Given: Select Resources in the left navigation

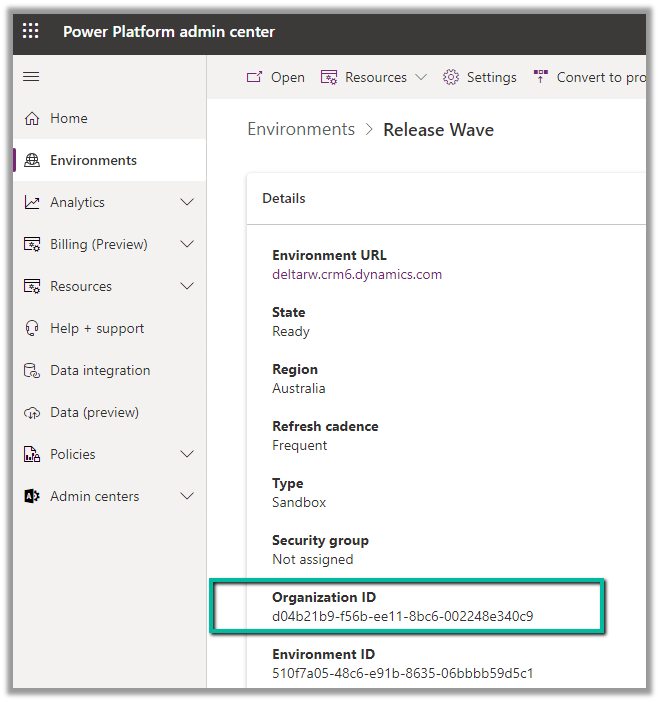Looking at the screenshot, I should tap(81, 286).
